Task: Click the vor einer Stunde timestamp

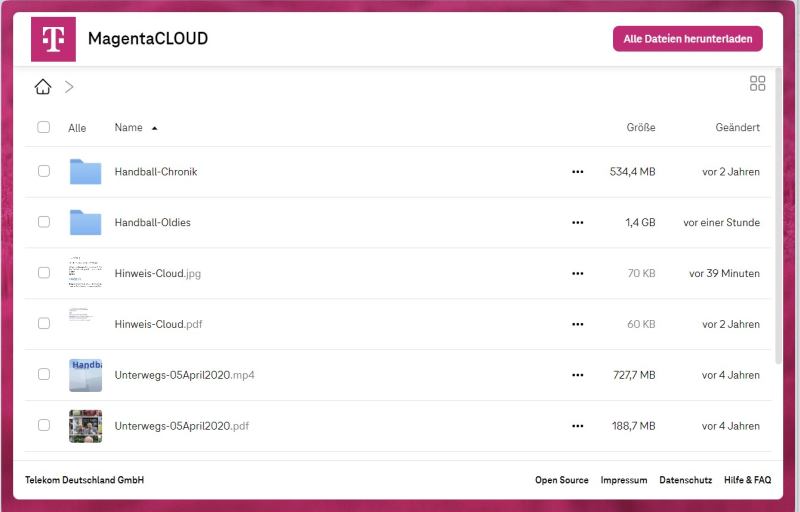Action: [721, 222]
